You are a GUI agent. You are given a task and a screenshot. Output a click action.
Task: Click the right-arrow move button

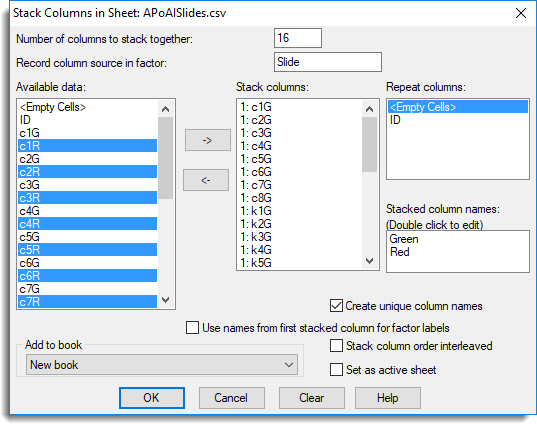click(x=208, y=140)
